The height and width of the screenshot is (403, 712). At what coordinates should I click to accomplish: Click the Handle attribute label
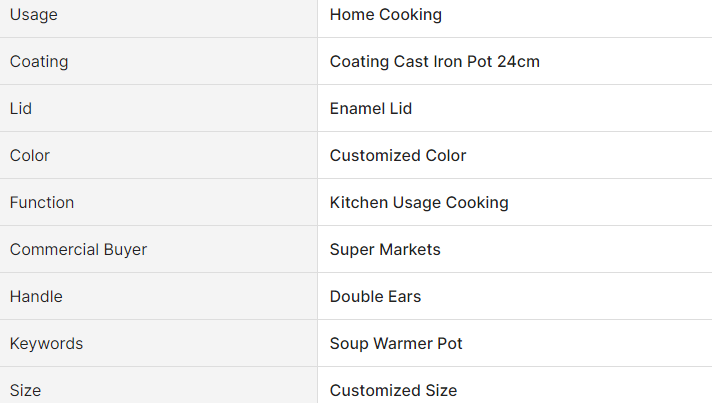coord(36,296)
